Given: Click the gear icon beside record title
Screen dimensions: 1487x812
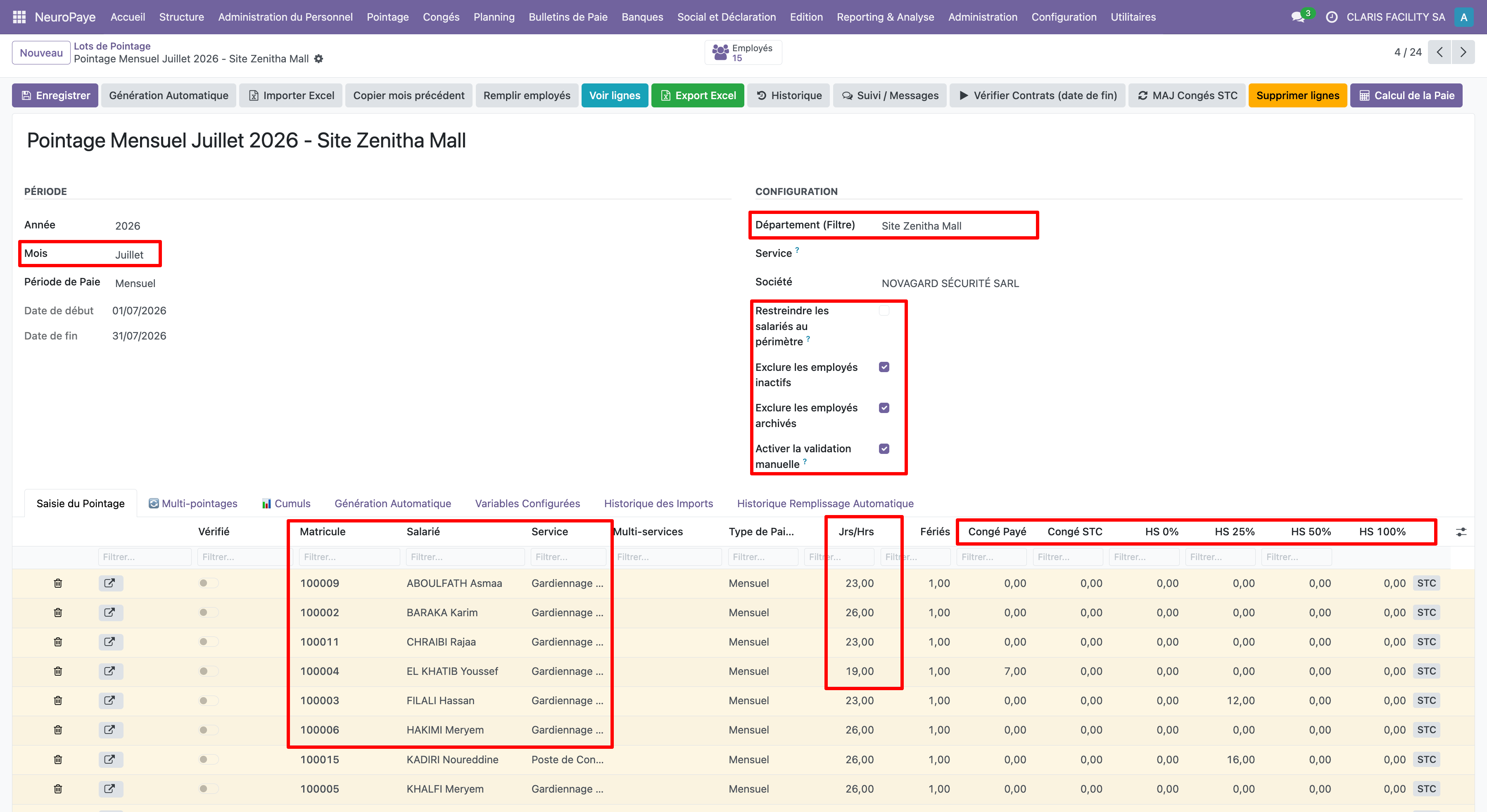Looking at the screenshot, I should click(318, 59).
